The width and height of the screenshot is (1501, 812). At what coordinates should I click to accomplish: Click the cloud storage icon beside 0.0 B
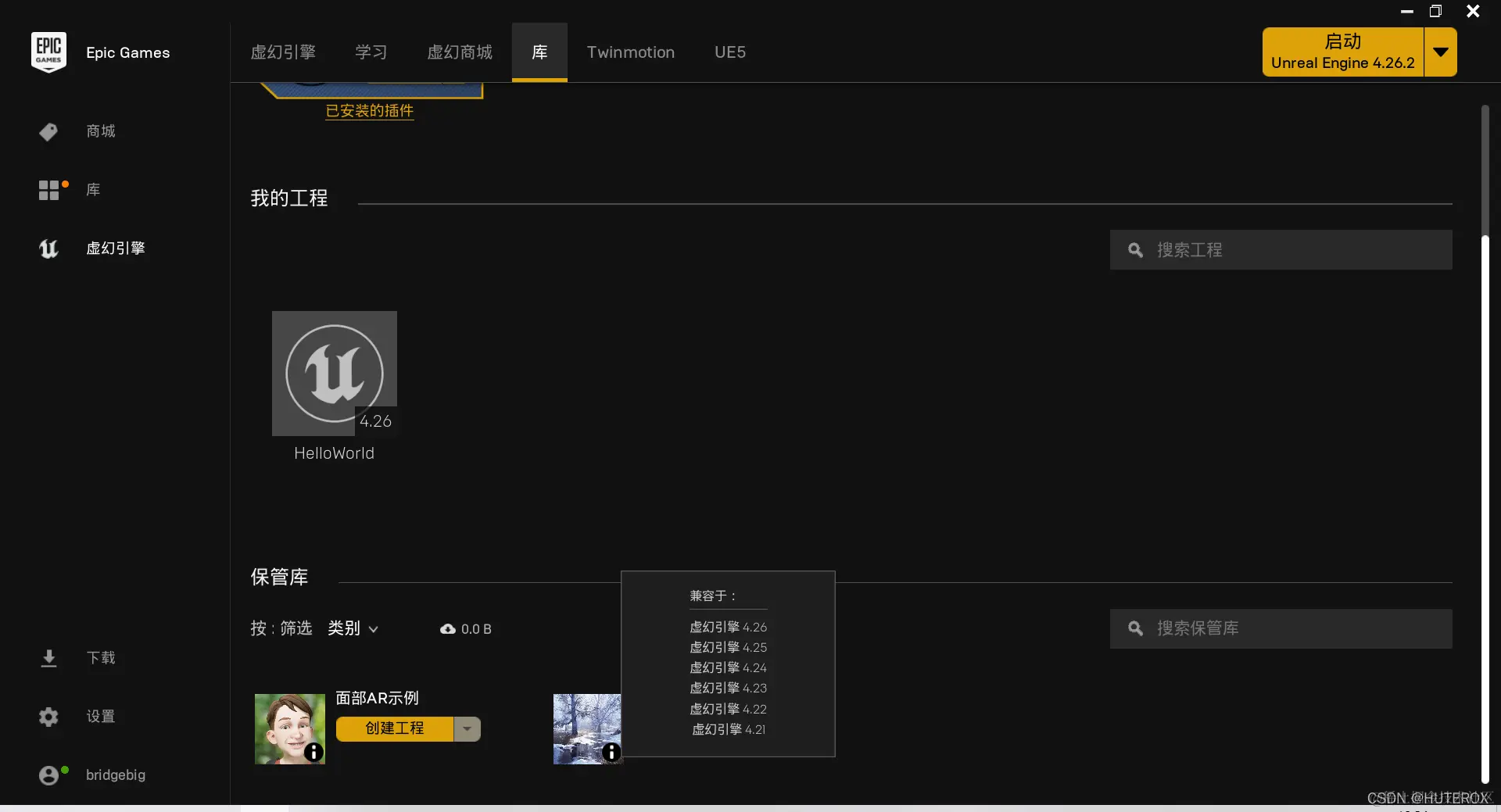(x=447, y=628)
